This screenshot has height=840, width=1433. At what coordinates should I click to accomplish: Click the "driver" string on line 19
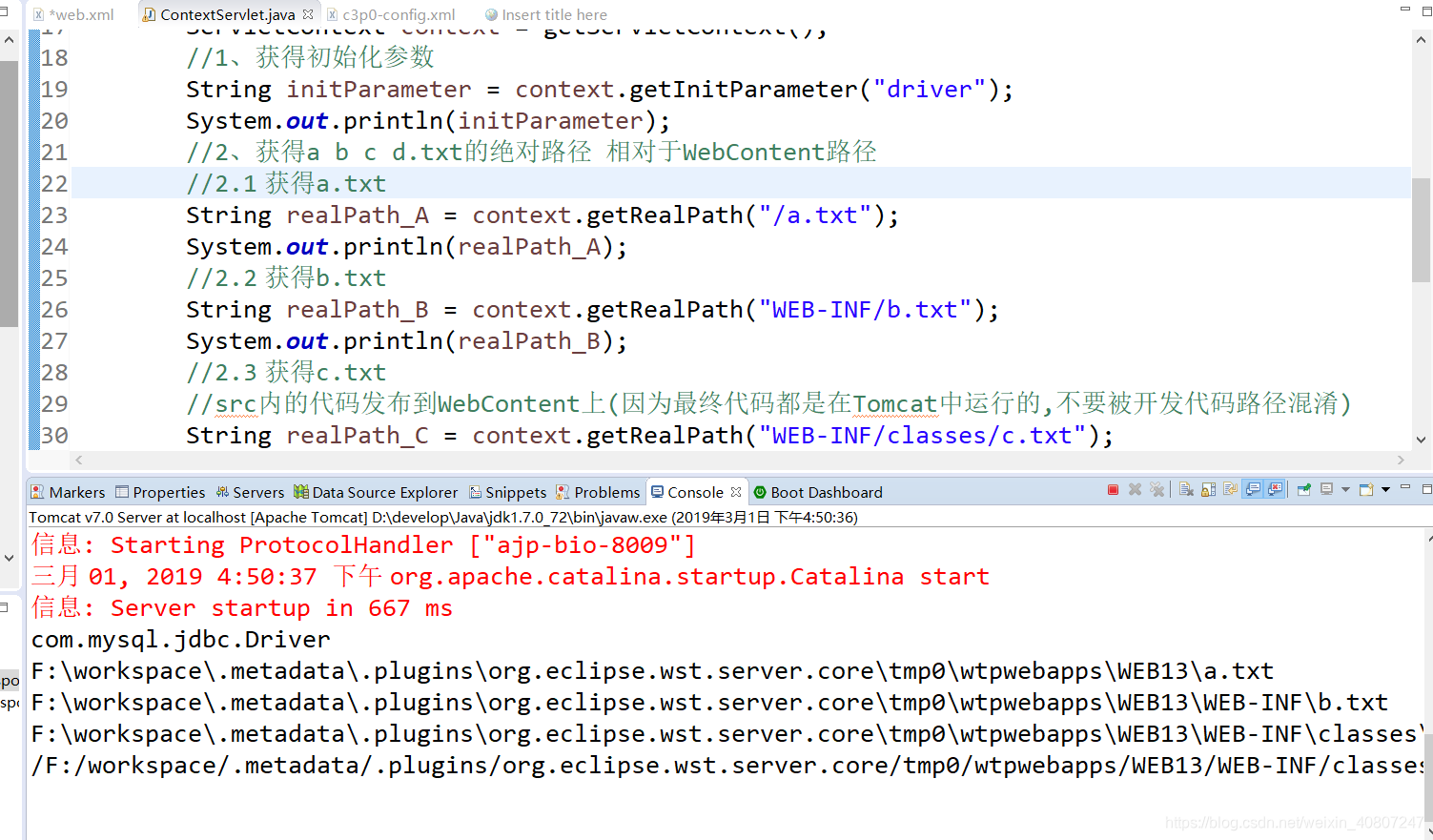coord(930,89)
